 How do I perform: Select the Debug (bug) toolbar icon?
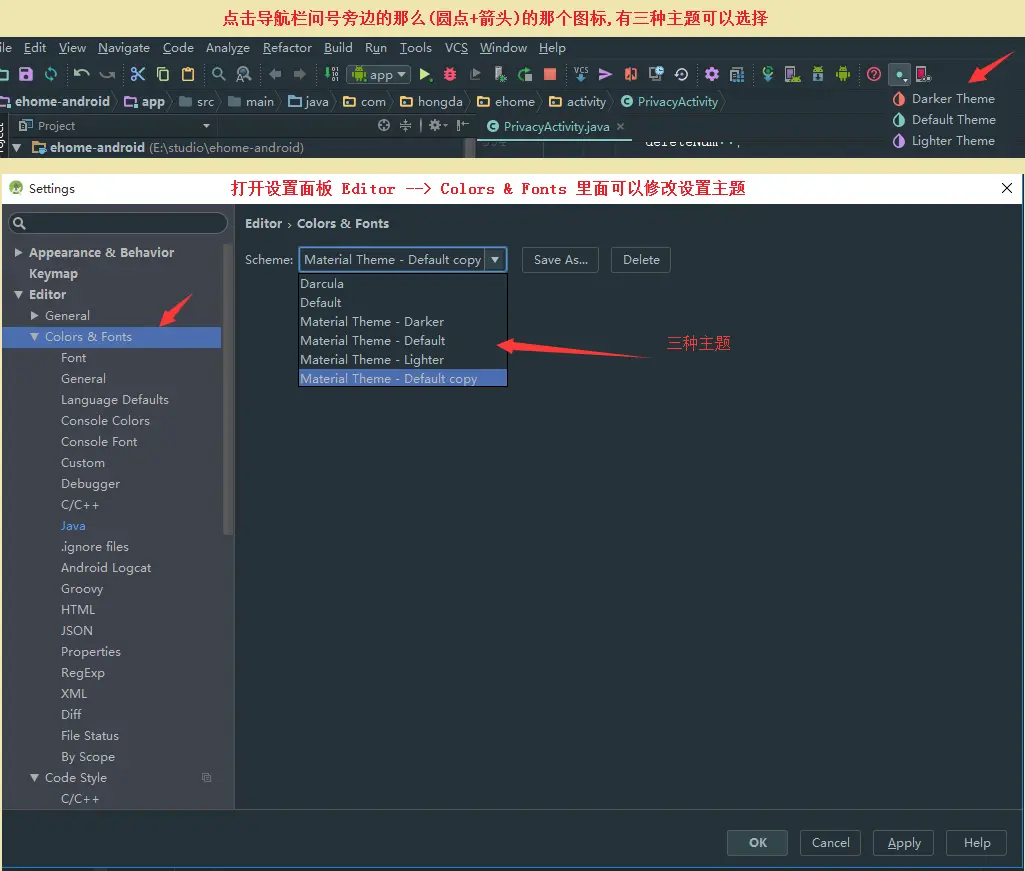(x=449, y=74)
